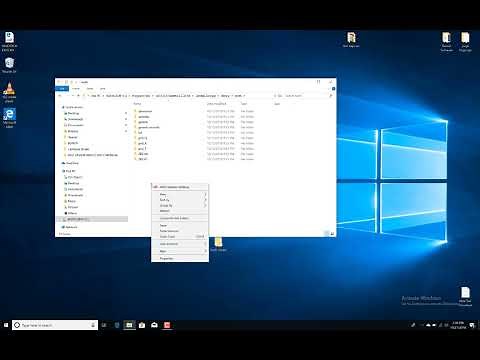
Task: Choose Paste shortcut in context menu
Action: (180, 231)
